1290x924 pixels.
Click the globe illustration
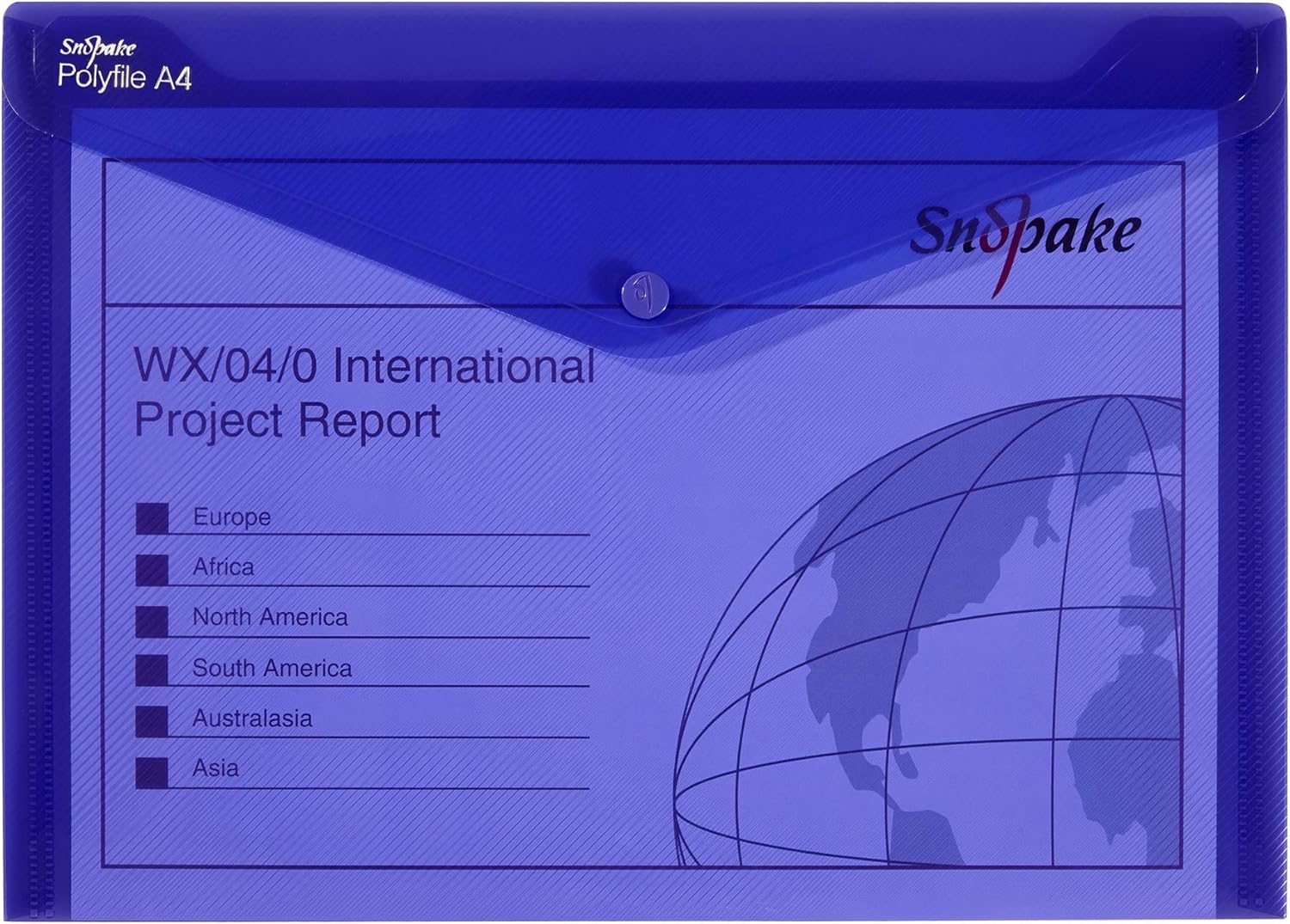(x=927, y=630)
